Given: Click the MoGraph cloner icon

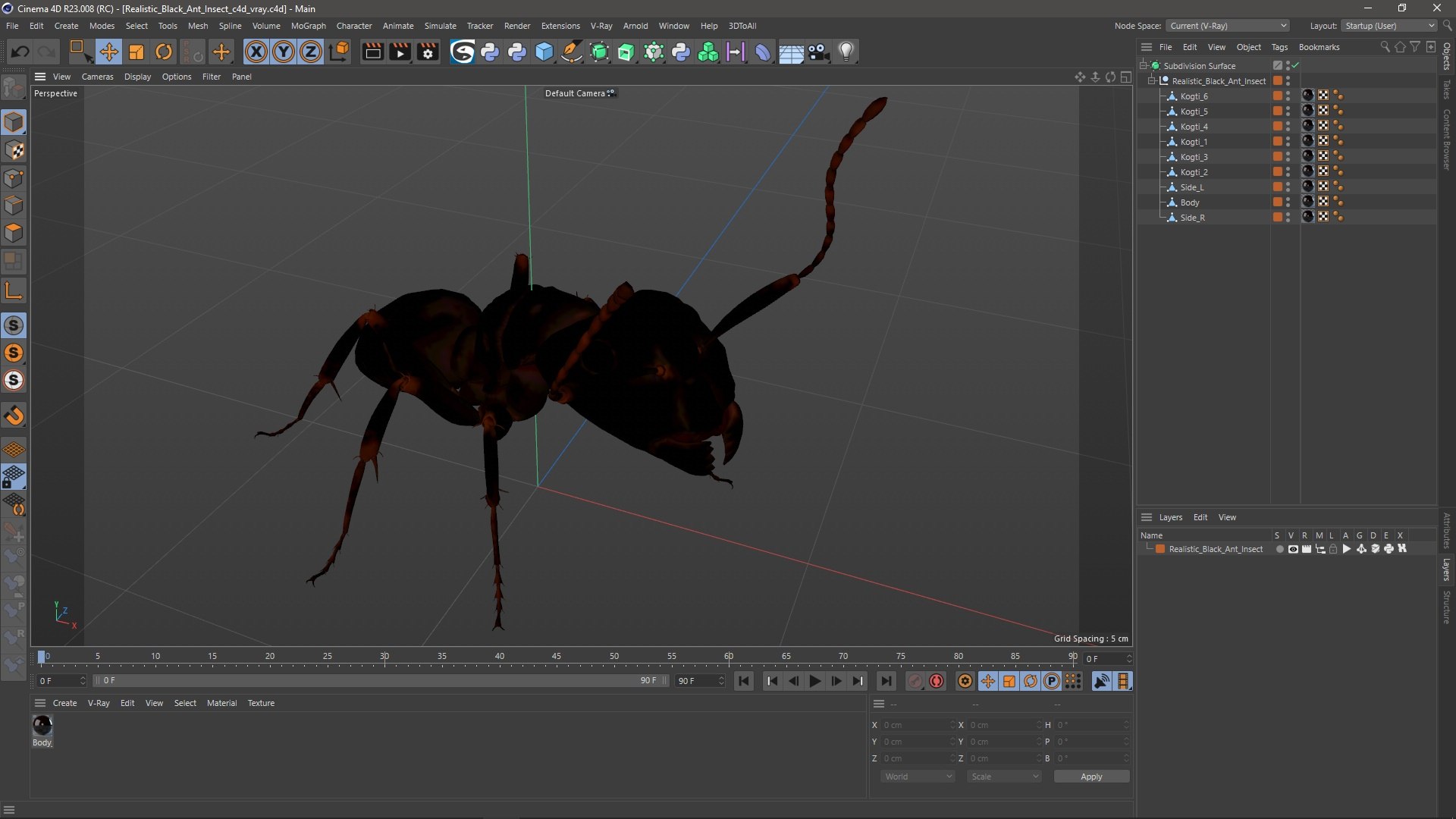Looking at the screenshot, I should [708, 52].
